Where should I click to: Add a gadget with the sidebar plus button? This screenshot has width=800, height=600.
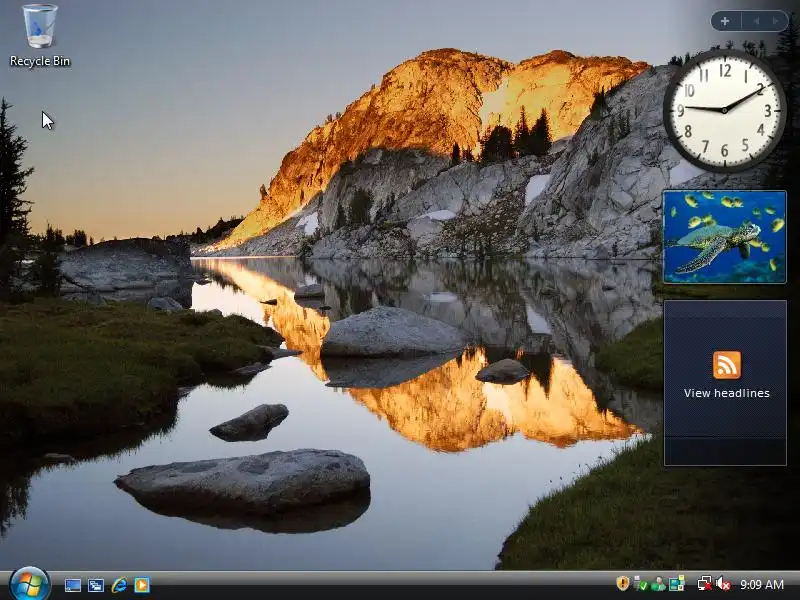(725, 21)
